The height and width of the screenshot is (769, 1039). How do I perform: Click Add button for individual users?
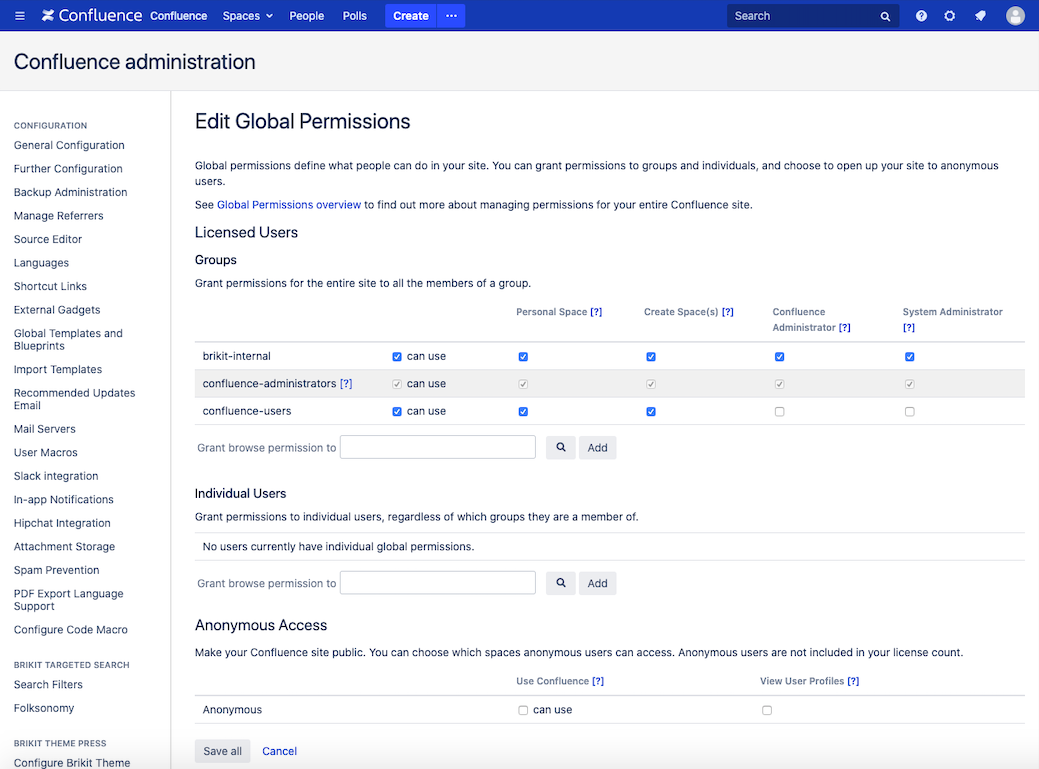(x=597, y=584)
